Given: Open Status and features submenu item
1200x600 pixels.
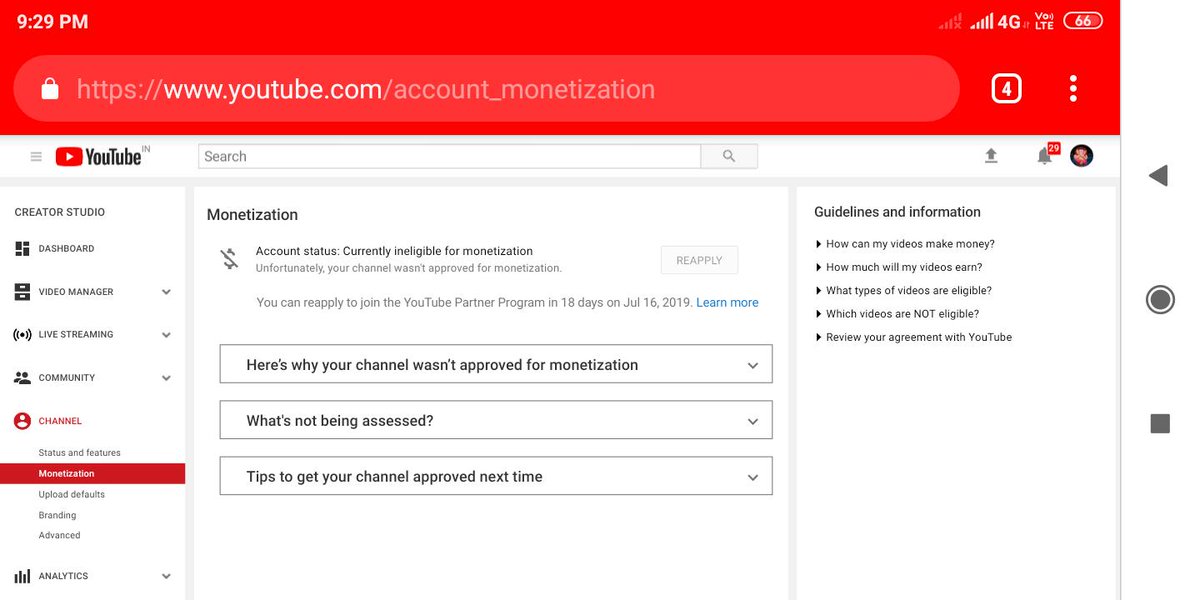Looking at the screenshot, I should click(79, 453).
